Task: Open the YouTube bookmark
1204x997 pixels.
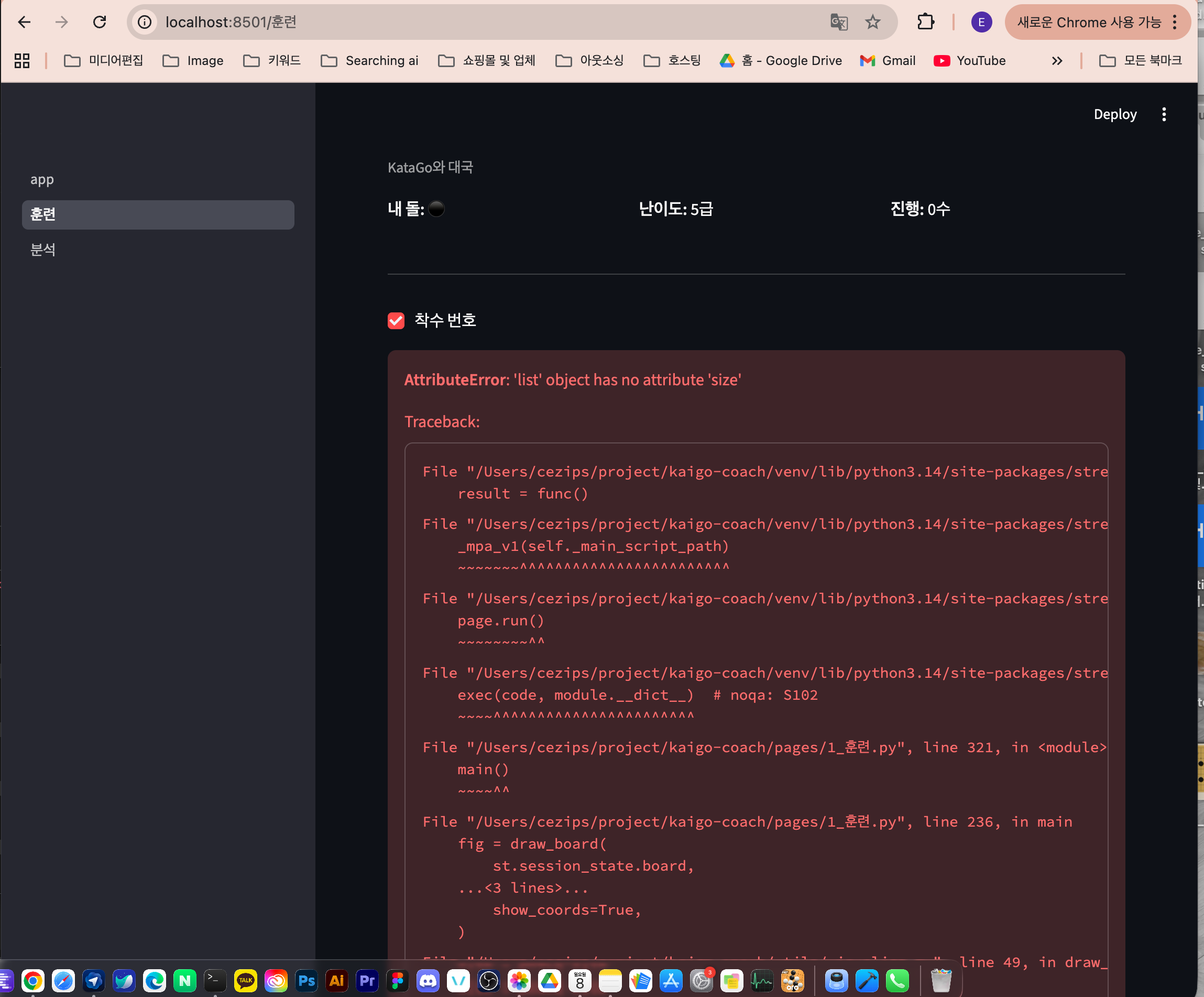Action: [969, 61]
